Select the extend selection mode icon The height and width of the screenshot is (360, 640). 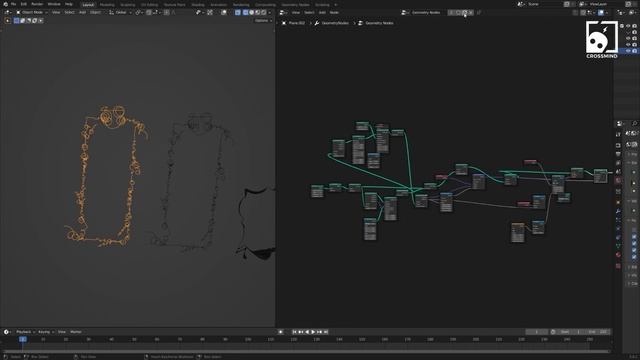click(x=22, y=20)
